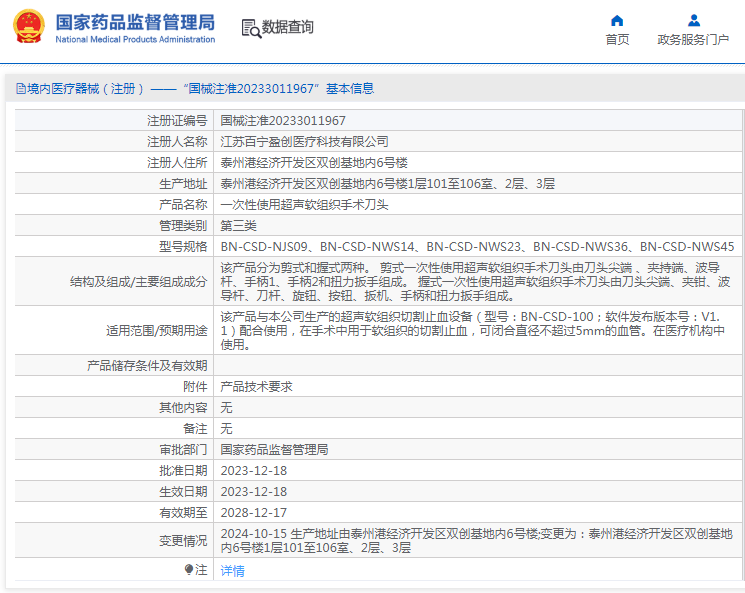745x593 pixels.
Task: Select model specs starting BN-CSD-NJS09
Action: coord(477,247)
